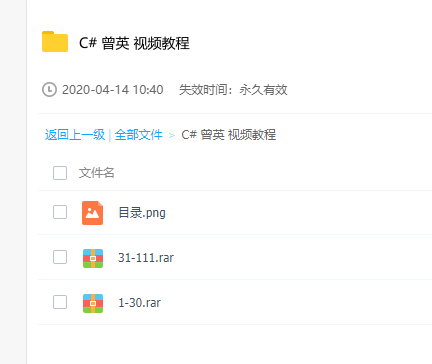The image size is (432, 364).
Task: Click the 失效时间: 永久有效 label
Action: [x=233, y=90]
